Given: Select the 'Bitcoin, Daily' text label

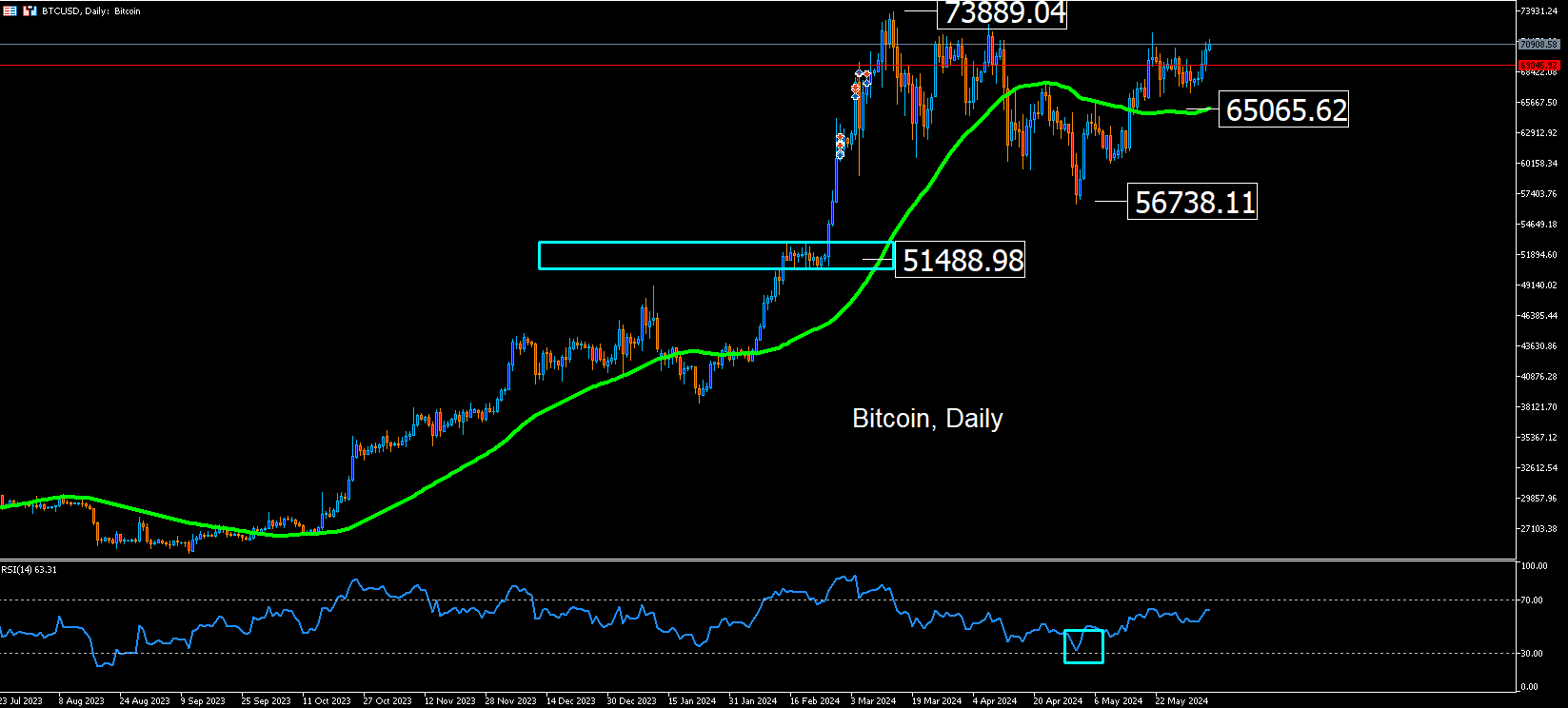Looking at the screenshot, I should (927, 419).
